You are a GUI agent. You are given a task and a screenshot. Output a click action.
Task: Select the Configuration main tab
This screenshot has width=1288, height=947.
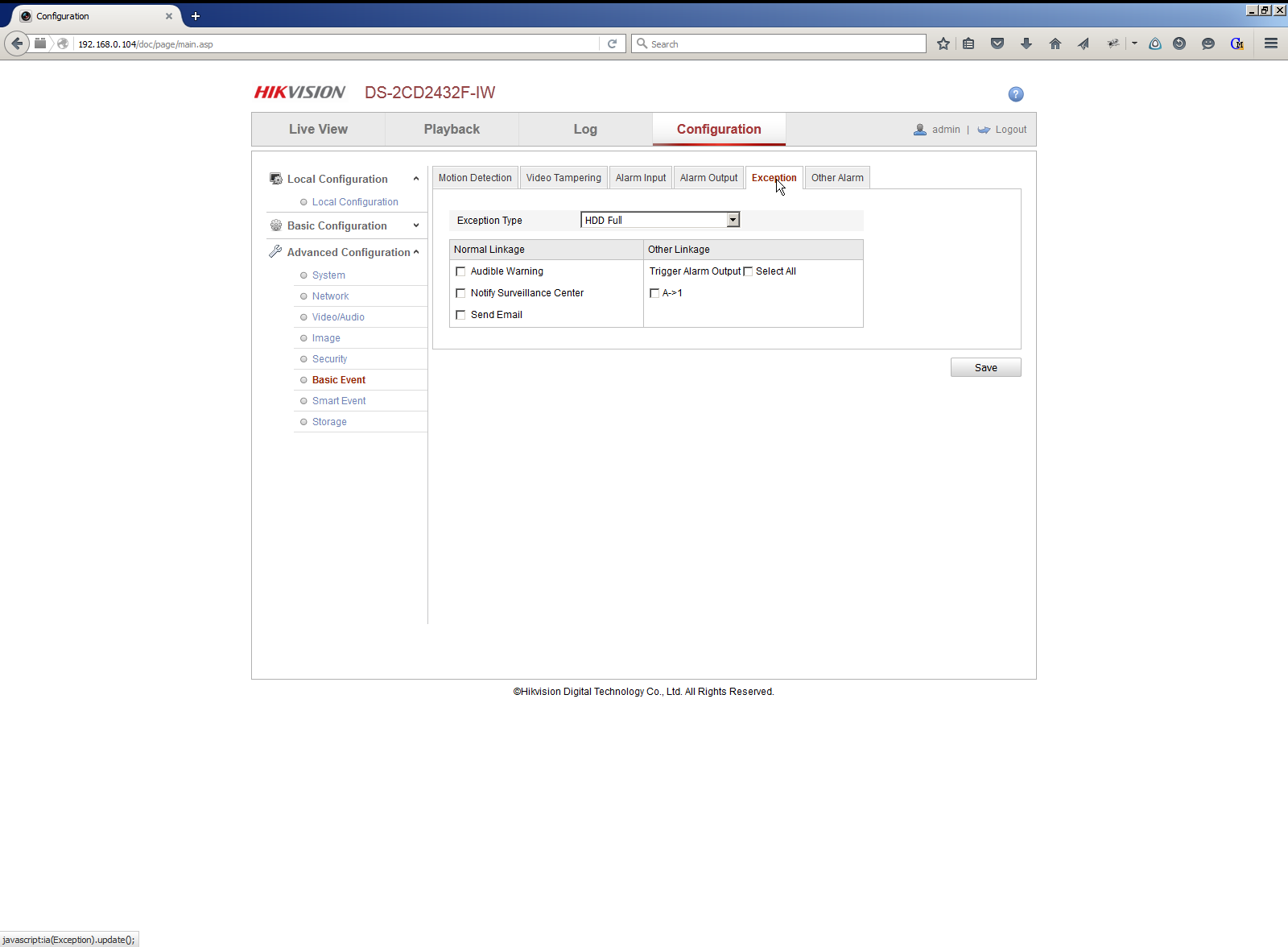(x=719, y=130)
